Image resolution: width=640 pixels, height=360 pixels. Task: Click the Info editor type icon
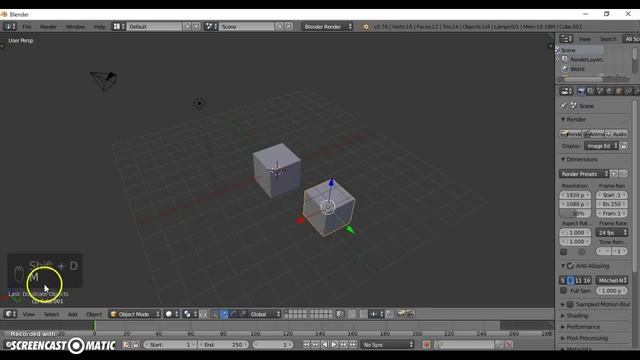point(10,27)
